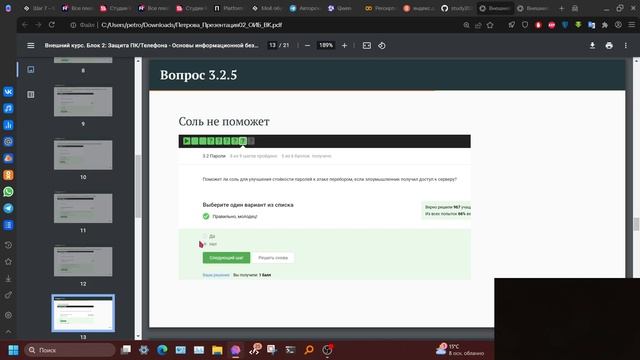Switch to the Qwen tab
The height and width of the screenshot is (360, 640).
point(341,8)
